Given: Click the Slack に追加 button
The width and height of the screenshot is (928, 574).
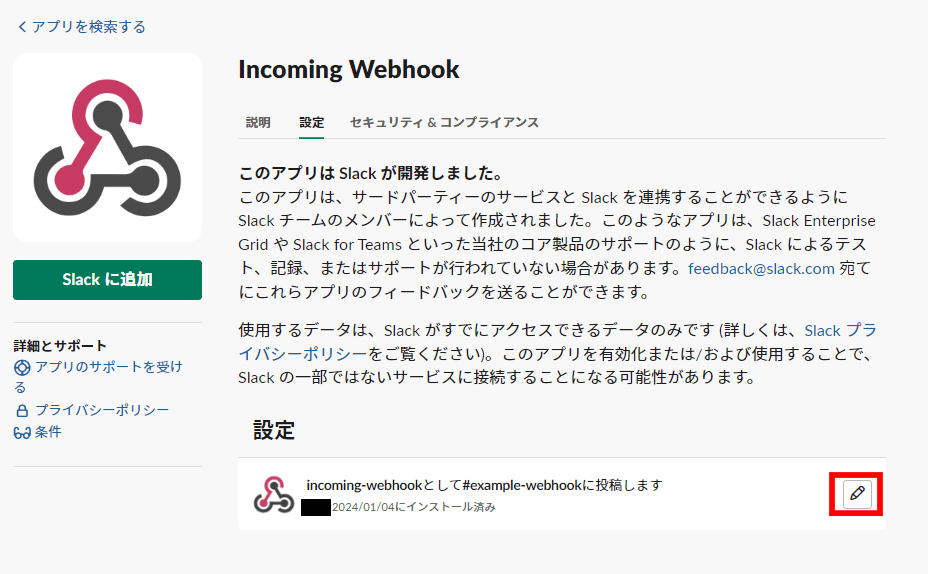Looking at the screenshot, I should pos(107,280).
